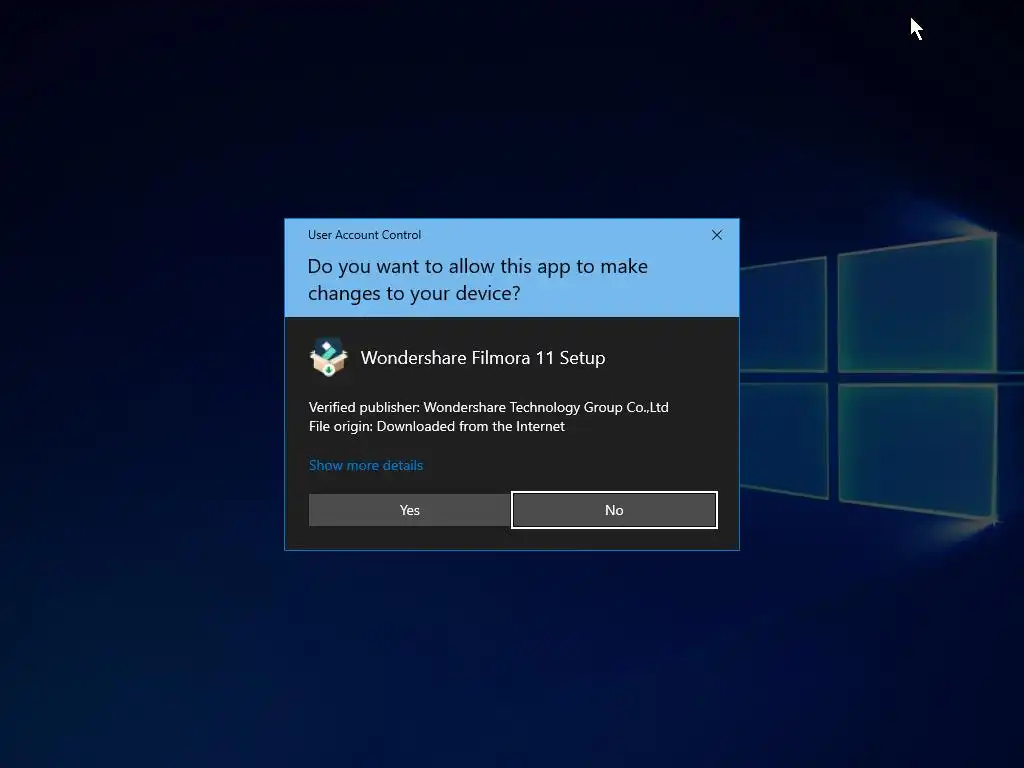The width and height of the screenshot is (1024, 768).
Task: Open the Show more details link
Action: coord(366,465)
